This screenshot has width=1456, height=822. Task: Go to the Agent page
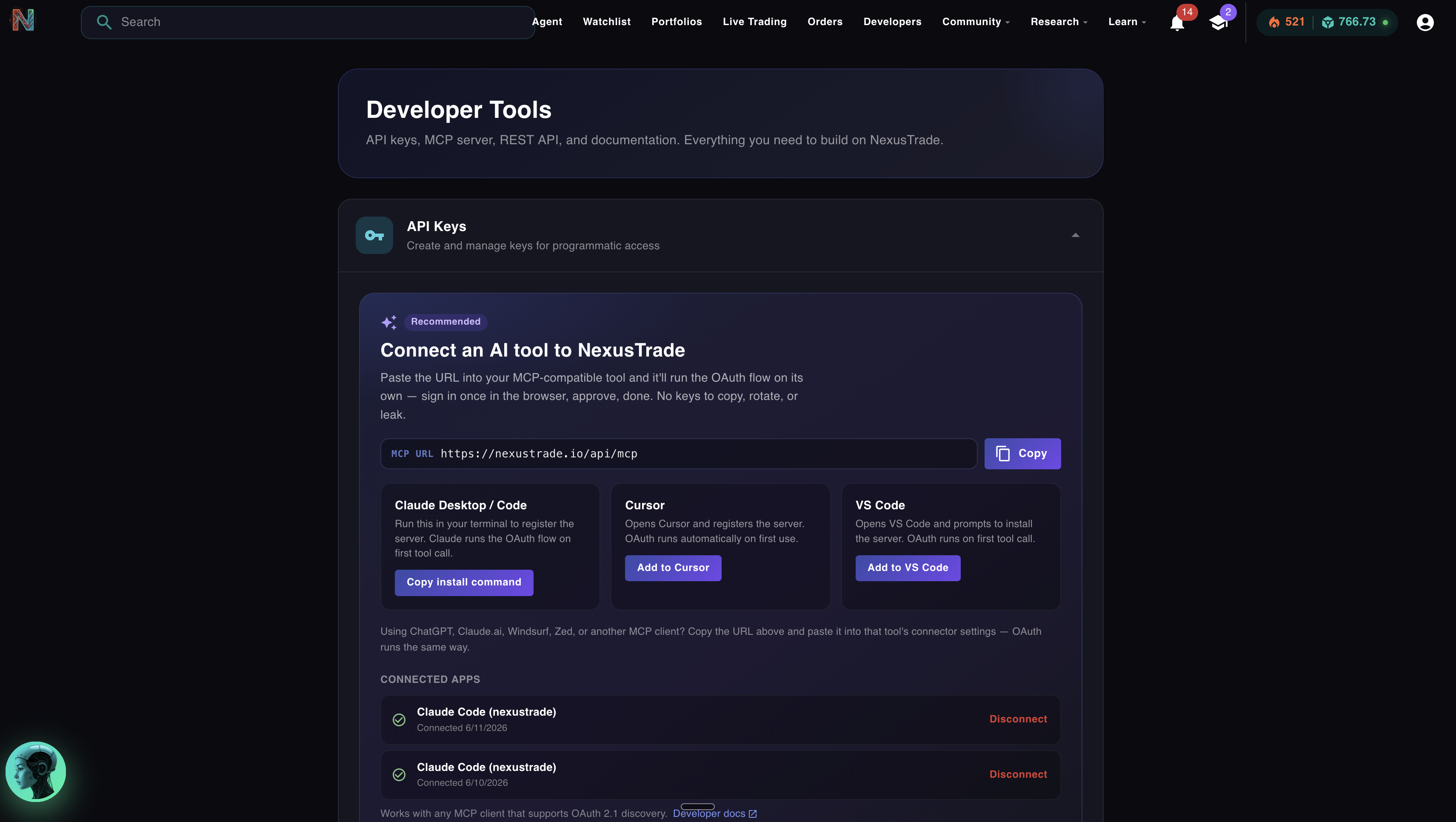click(547, 21)
